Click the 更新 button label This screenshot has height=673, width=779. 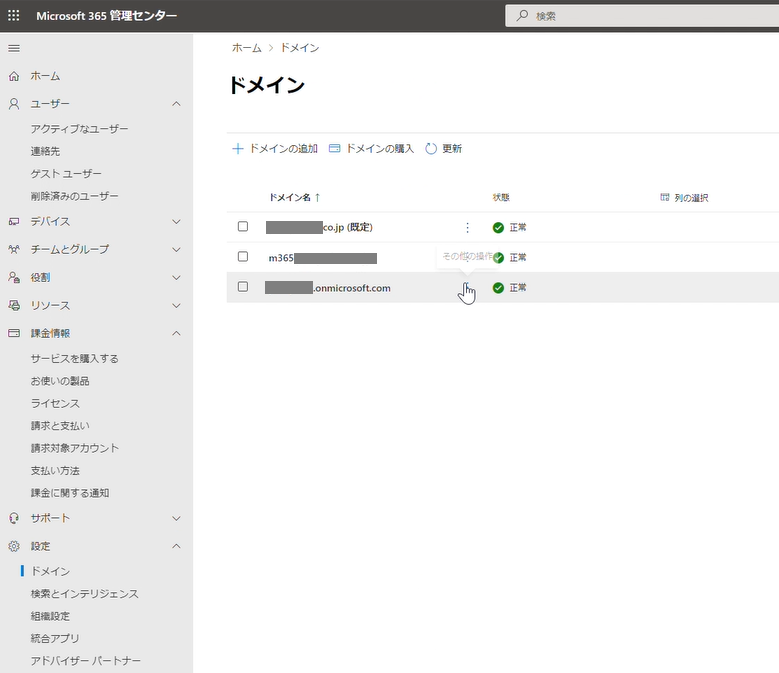pos(452,149)
